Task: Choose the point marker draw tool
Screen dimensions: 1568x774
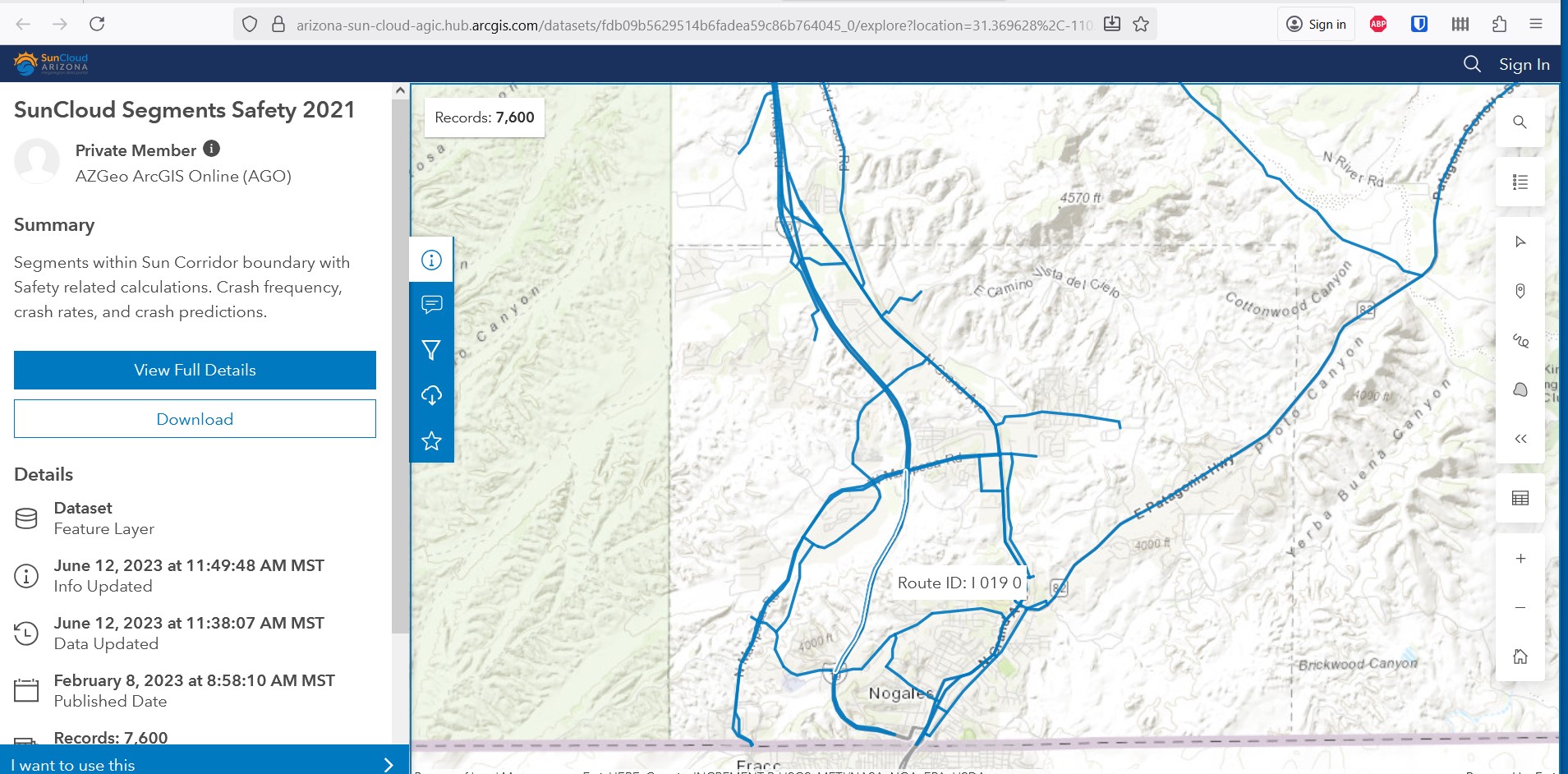Action: [x=1520, y=291]
